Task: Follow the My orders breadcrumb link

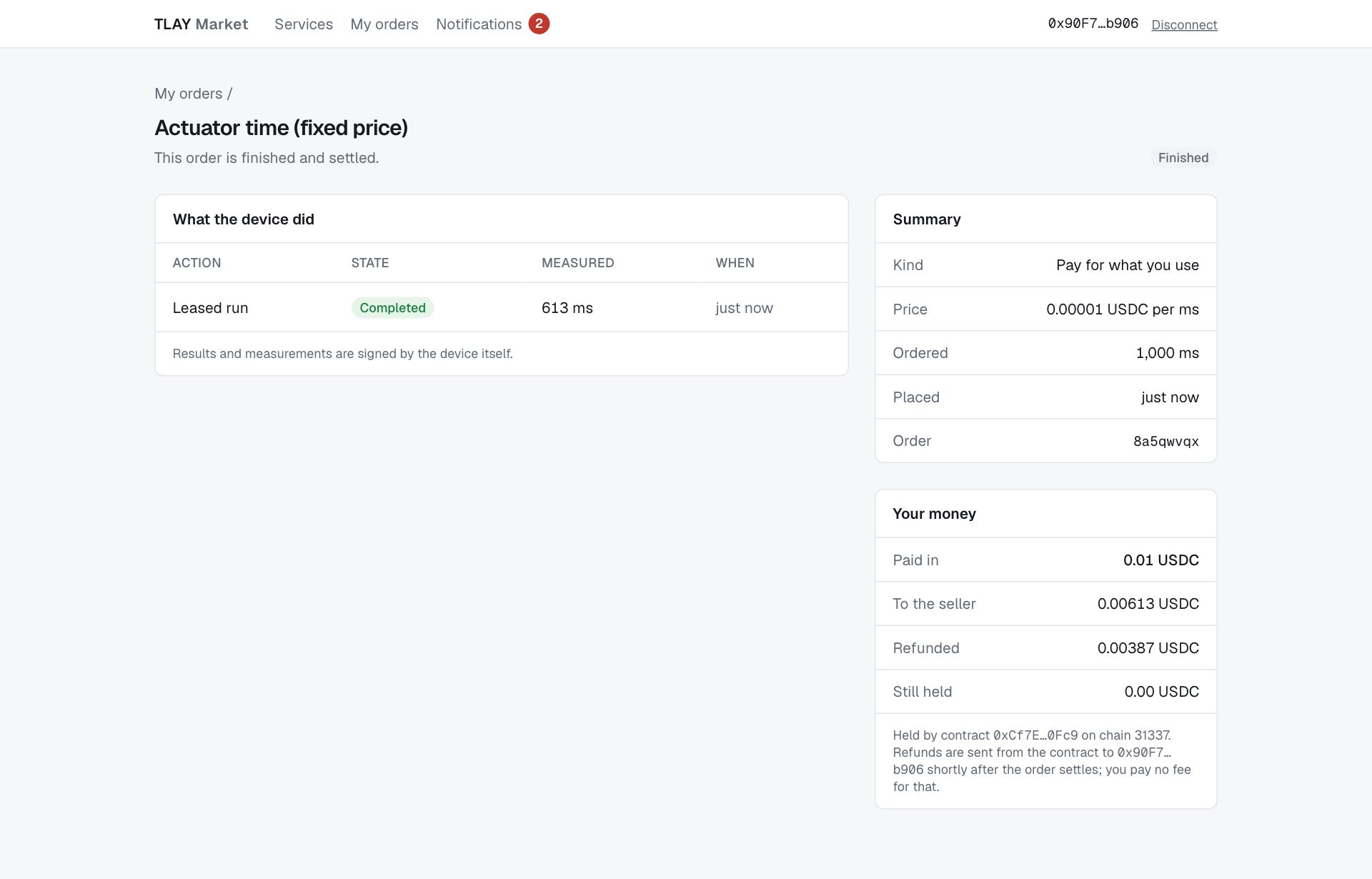Action: click(x=189, y=94)
